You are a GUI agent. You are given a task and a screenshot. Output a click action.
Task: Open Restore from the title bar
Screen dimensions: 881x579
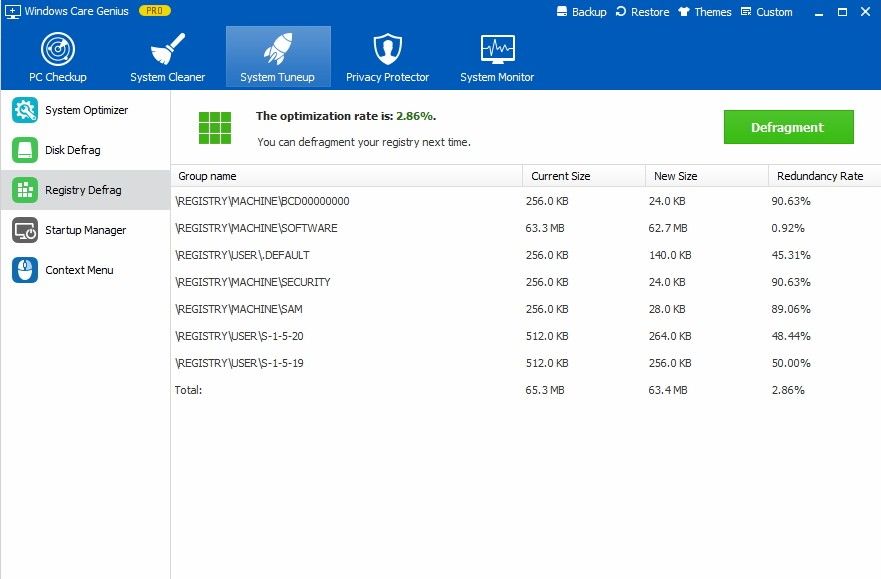click(x=642, y=12)
